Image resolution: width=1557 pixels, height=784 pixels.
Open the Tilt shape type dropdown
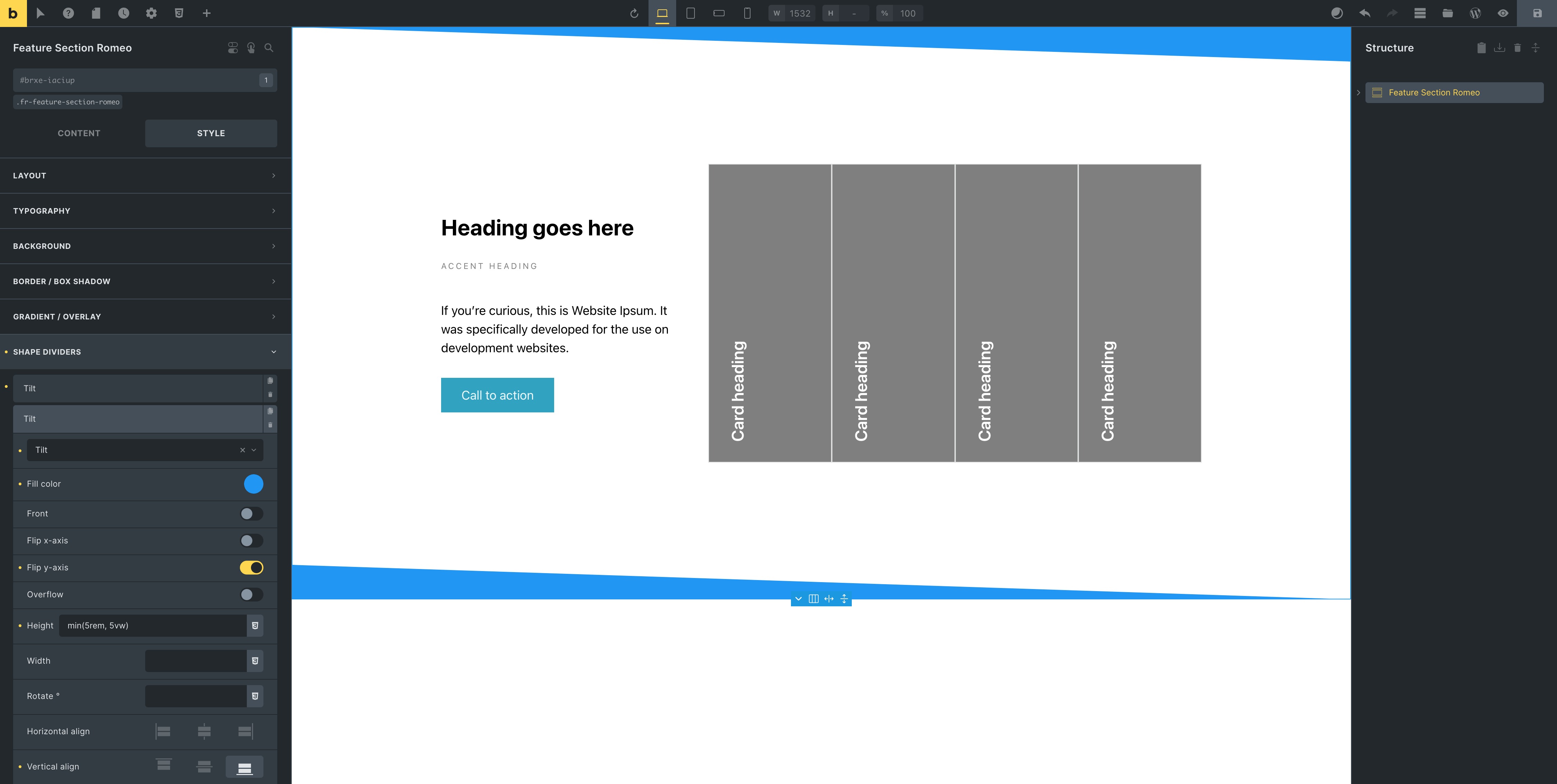145,450
